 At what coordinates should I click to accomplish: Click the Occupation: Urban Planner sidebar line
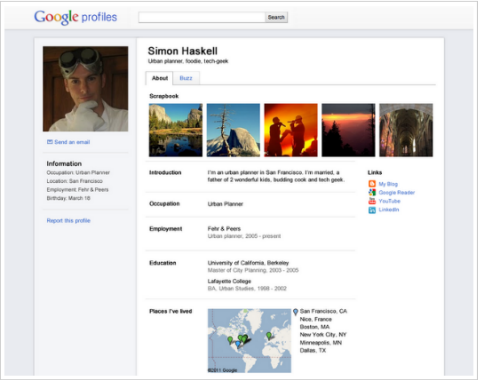pos(78,172)
